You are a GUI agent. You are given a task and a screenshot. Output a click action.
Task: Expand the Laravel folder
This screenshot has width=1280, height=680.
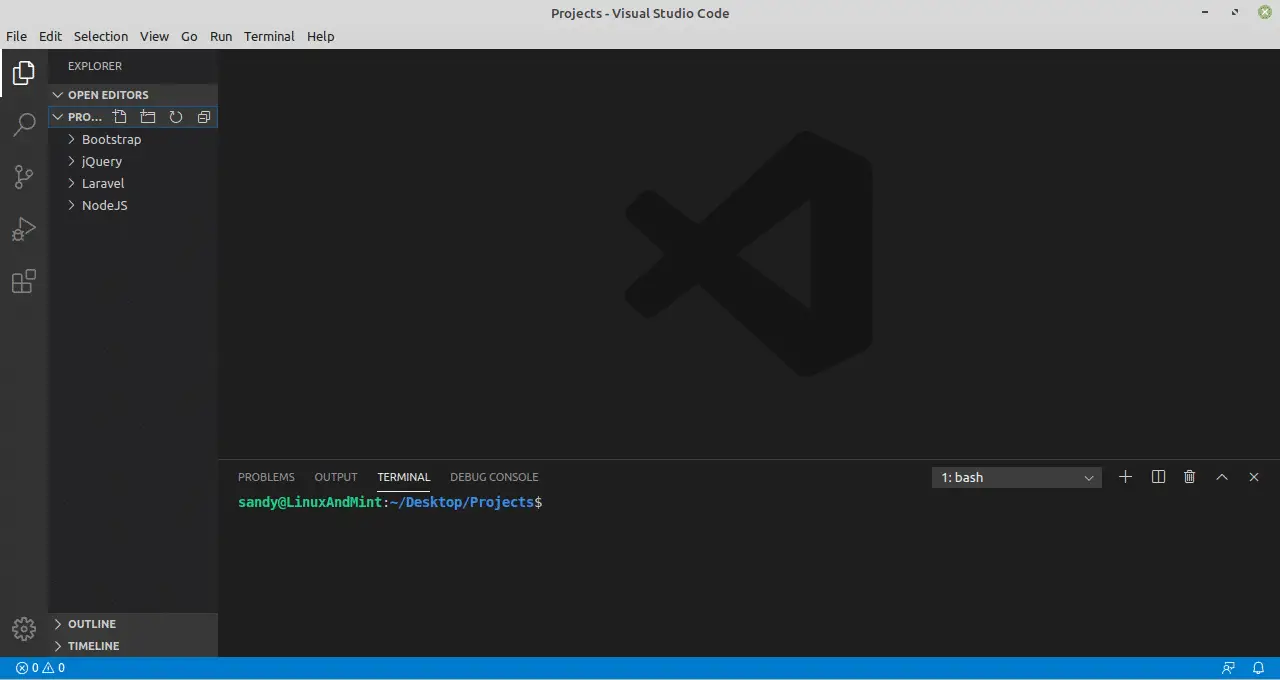tap(103, 183)
